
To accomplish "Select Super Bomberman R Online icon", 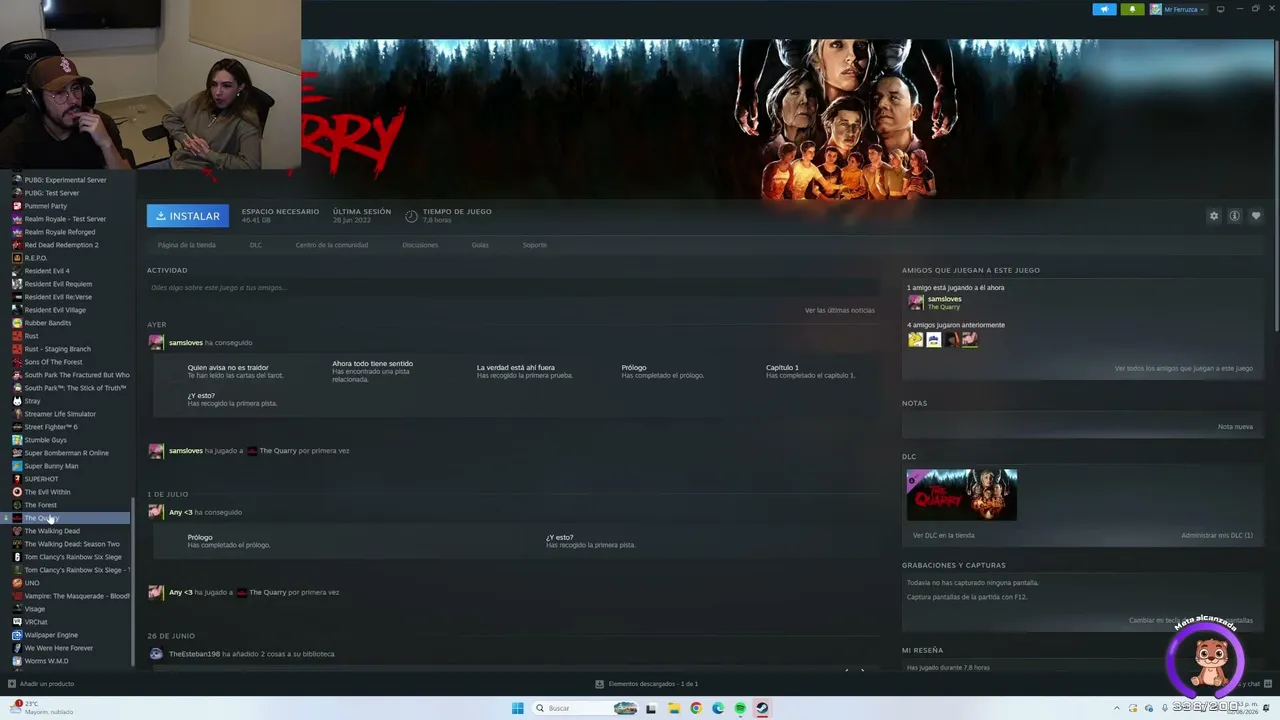I will (17, 453).
